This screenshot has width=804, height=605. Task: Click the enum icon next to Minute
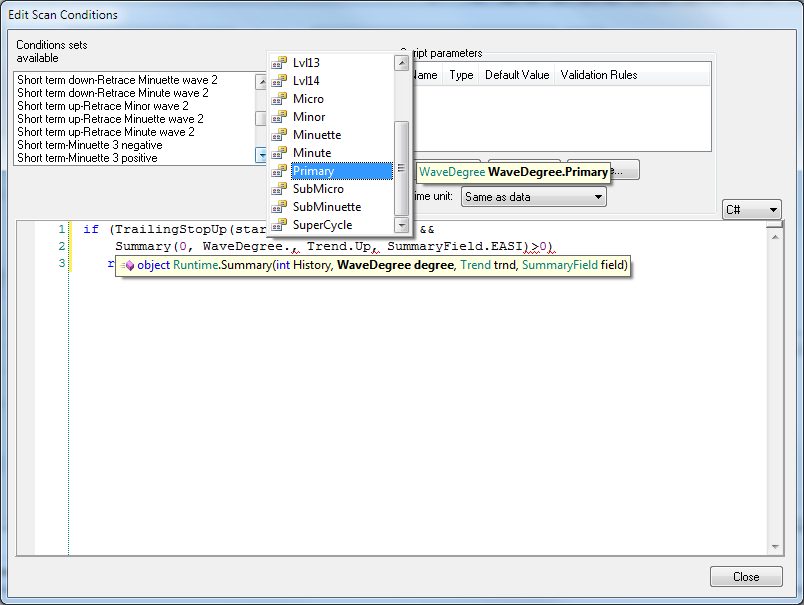(278, 152)
